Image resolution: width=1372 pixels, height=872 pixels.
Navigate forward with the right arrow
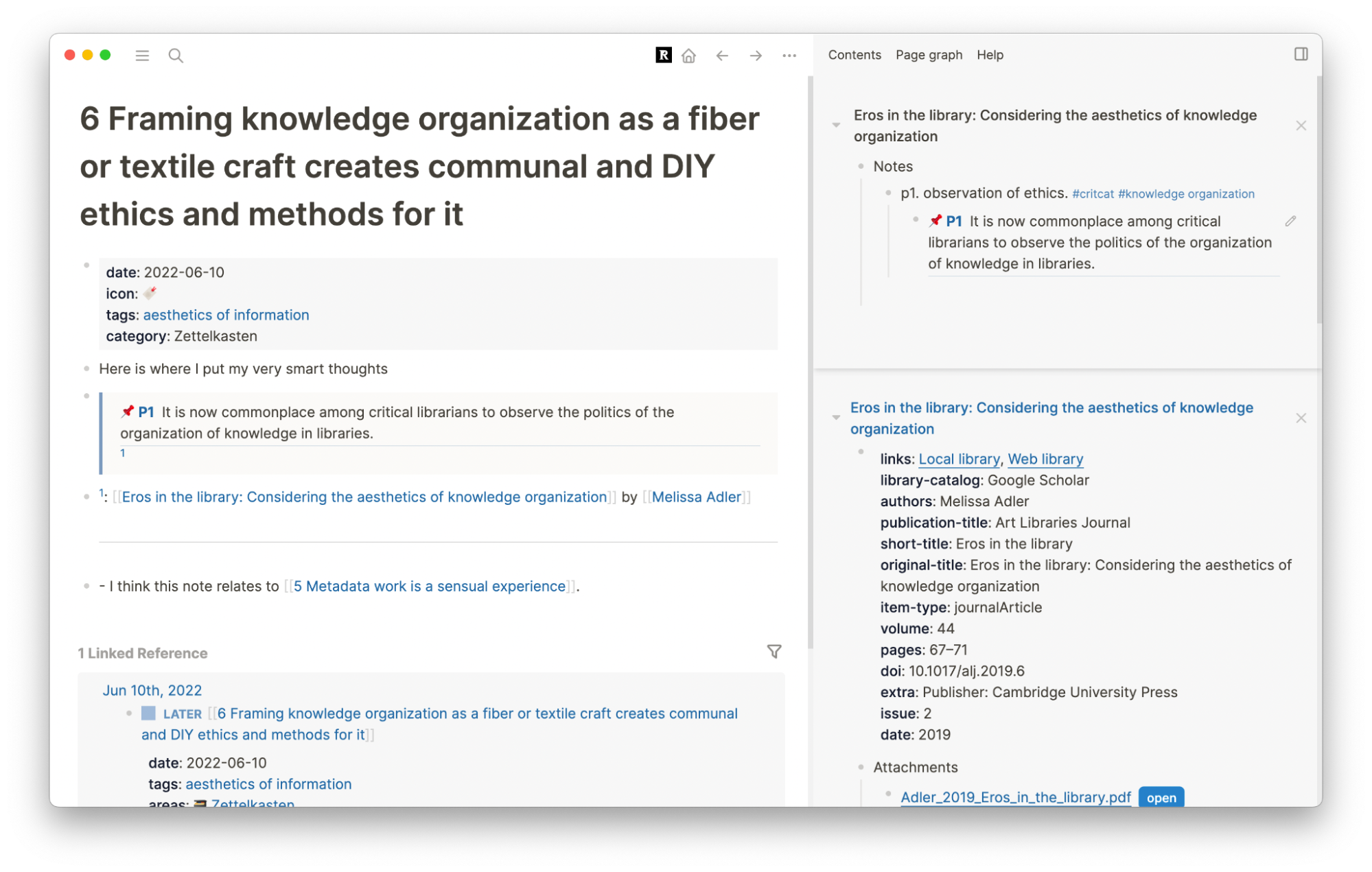click(x=756, y=56)
